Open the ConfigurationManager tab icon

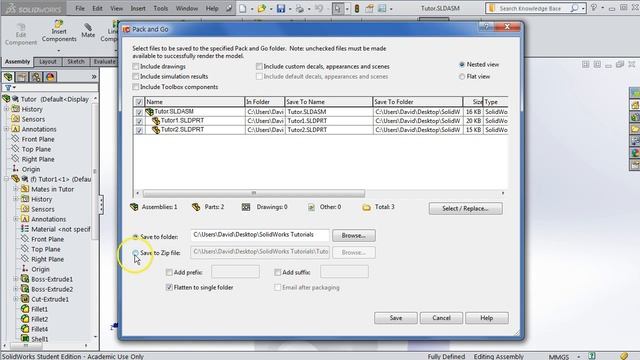pyautogui.click(x=36, y=77)
